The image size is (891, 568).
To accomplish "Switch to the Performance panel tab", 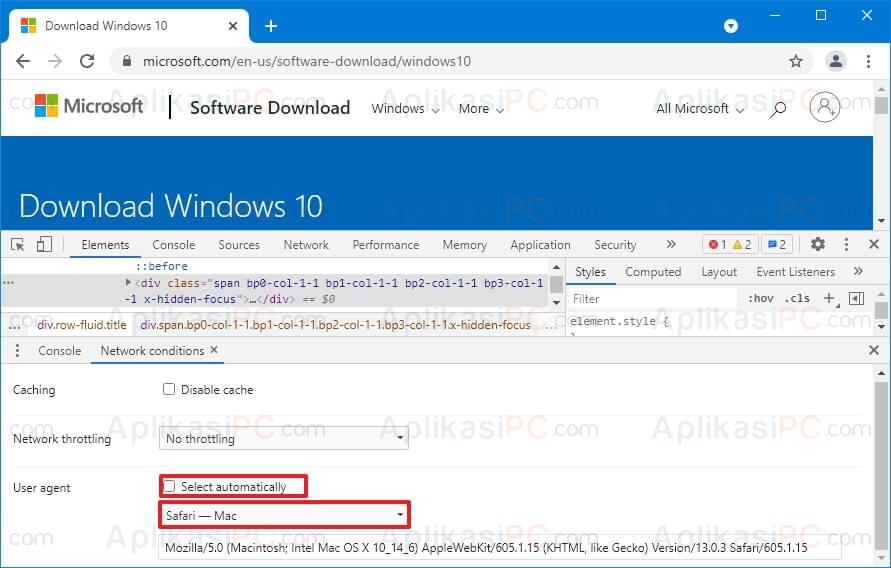I will coord(385,245).
